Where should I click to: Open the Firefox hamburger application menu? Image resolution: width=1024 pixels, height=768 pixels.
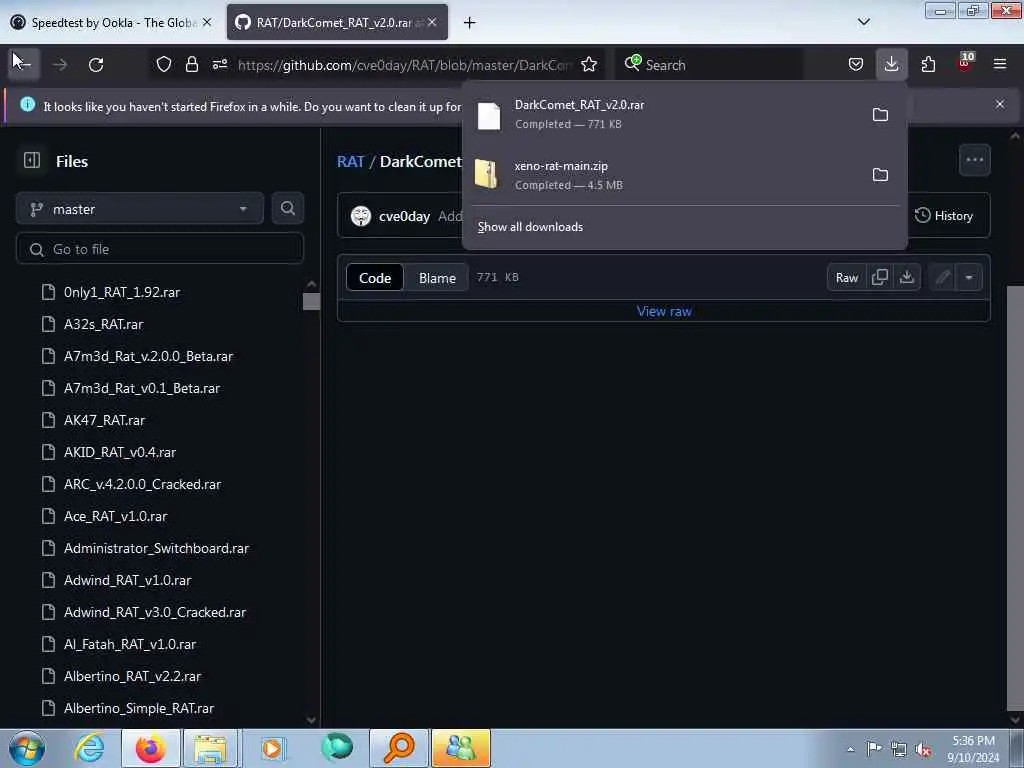click(x=1000, y=64)
